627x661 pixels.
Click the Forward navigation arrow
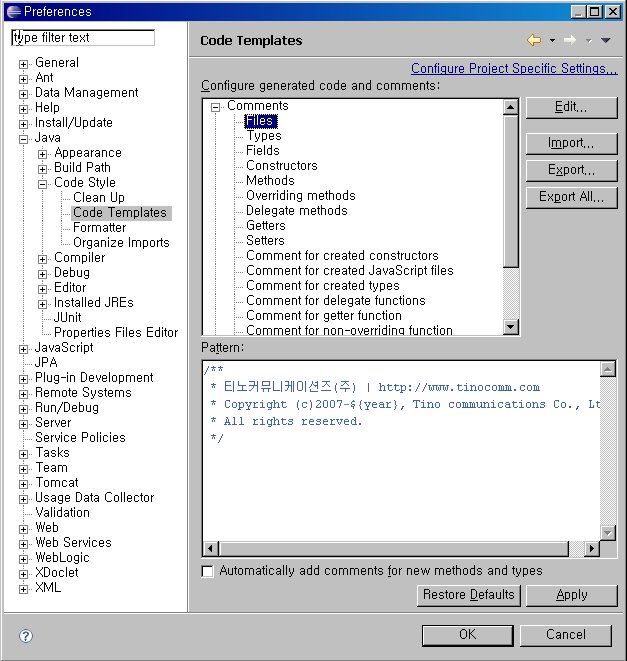[570, 40]
